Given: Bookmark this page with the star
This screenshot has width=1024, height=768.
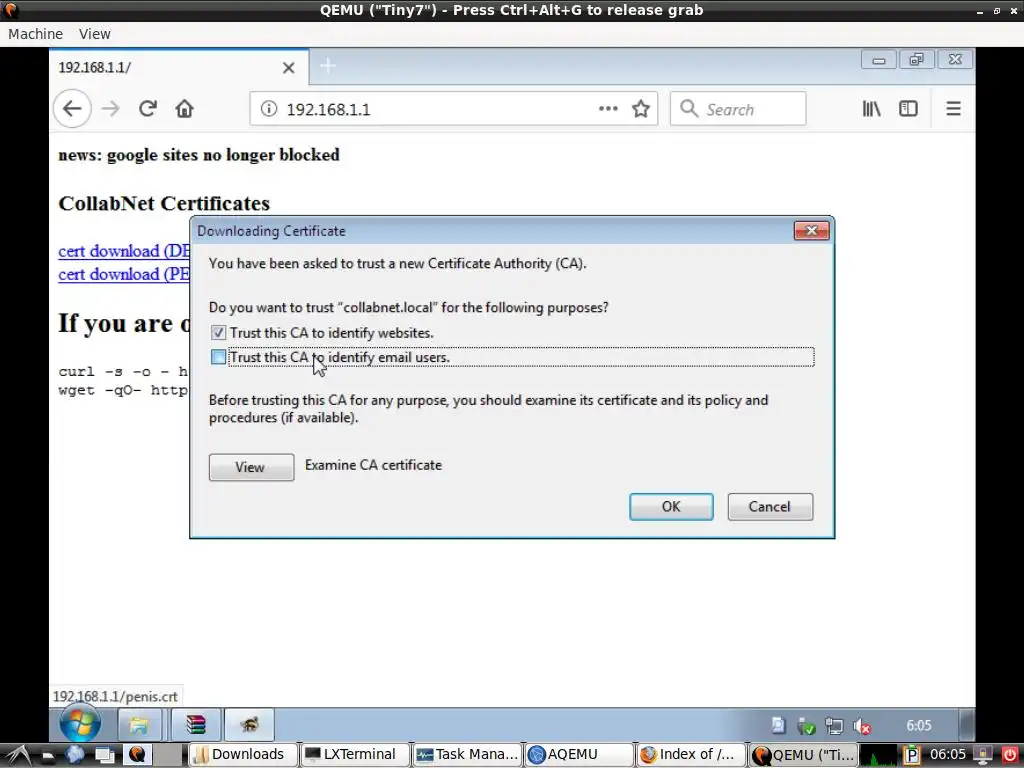Looking at the screenshot, I should tap(641, 108).
